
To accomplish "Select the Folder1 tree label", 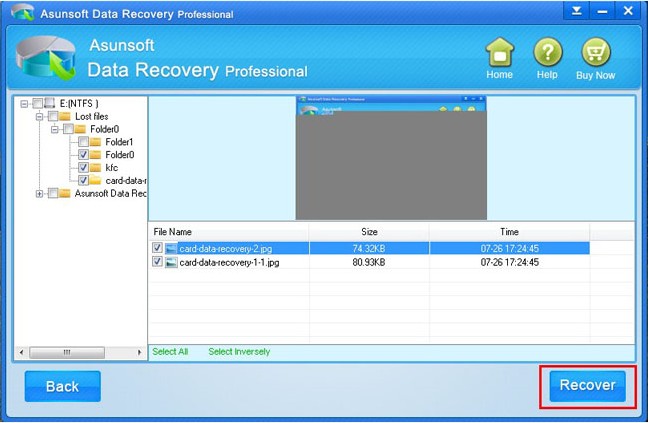I will click(x=119, y=142).
